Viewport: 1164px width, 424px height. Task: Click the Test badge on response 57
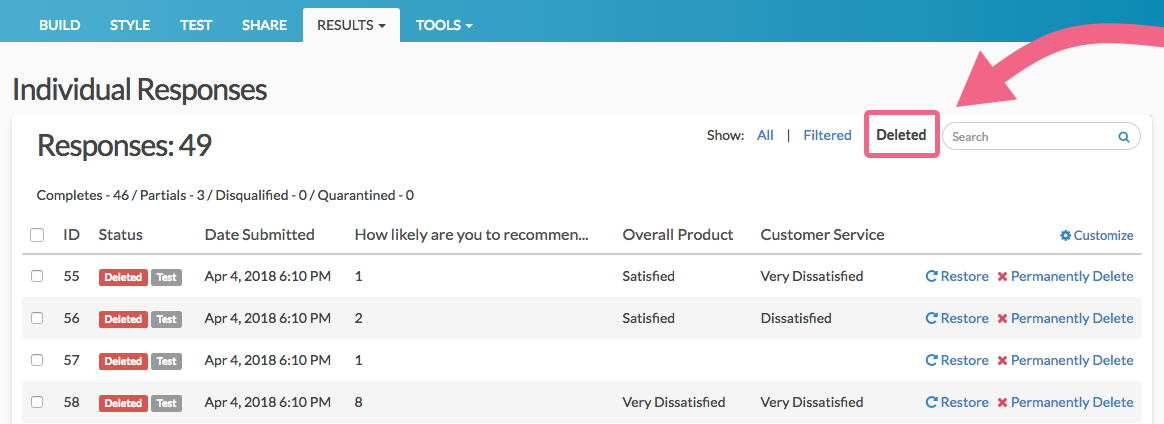pyautogui.click(x=167, y=361)
